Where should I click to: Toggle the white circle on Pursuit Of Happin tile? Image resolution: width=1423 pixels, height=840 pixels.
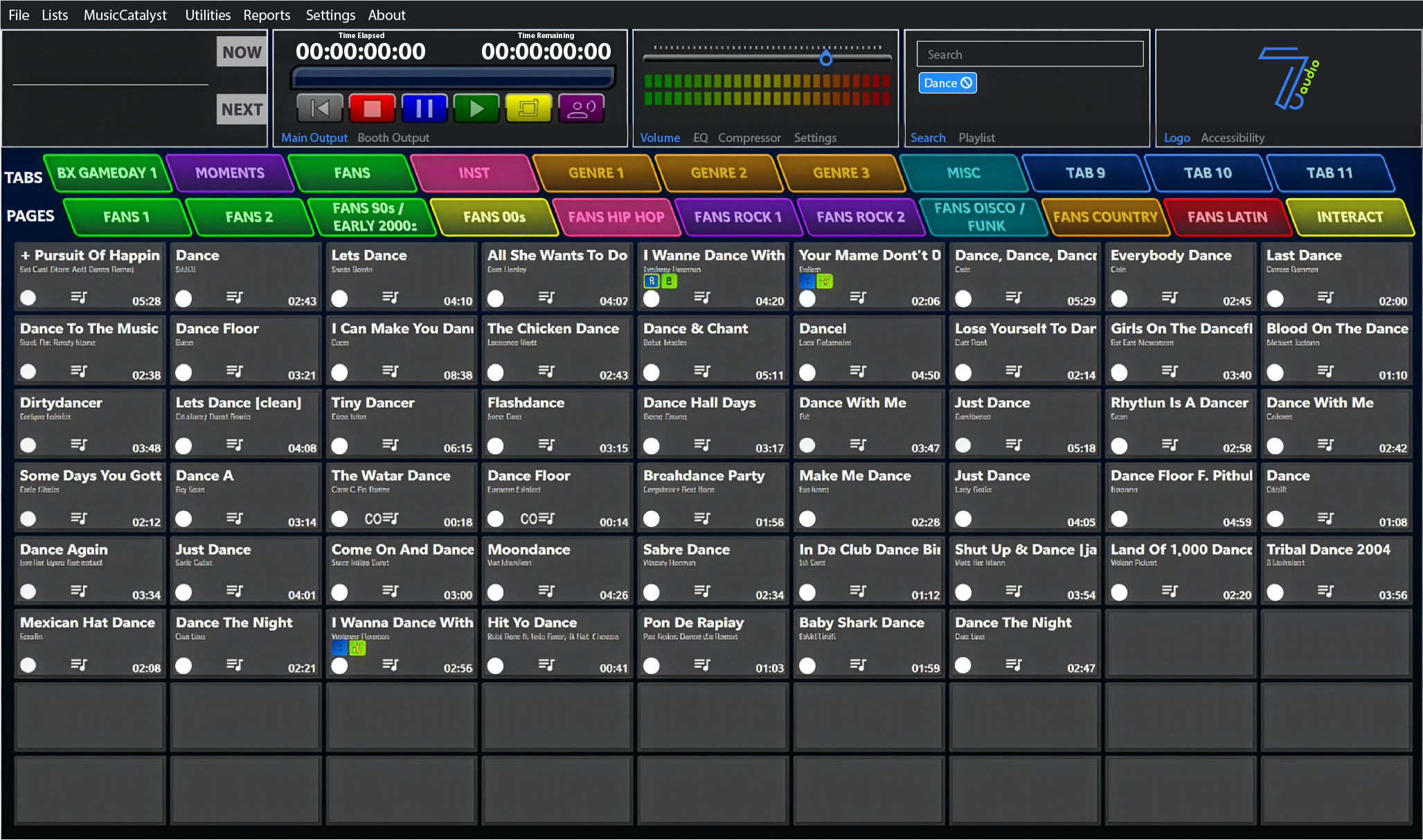coord(28,298)
